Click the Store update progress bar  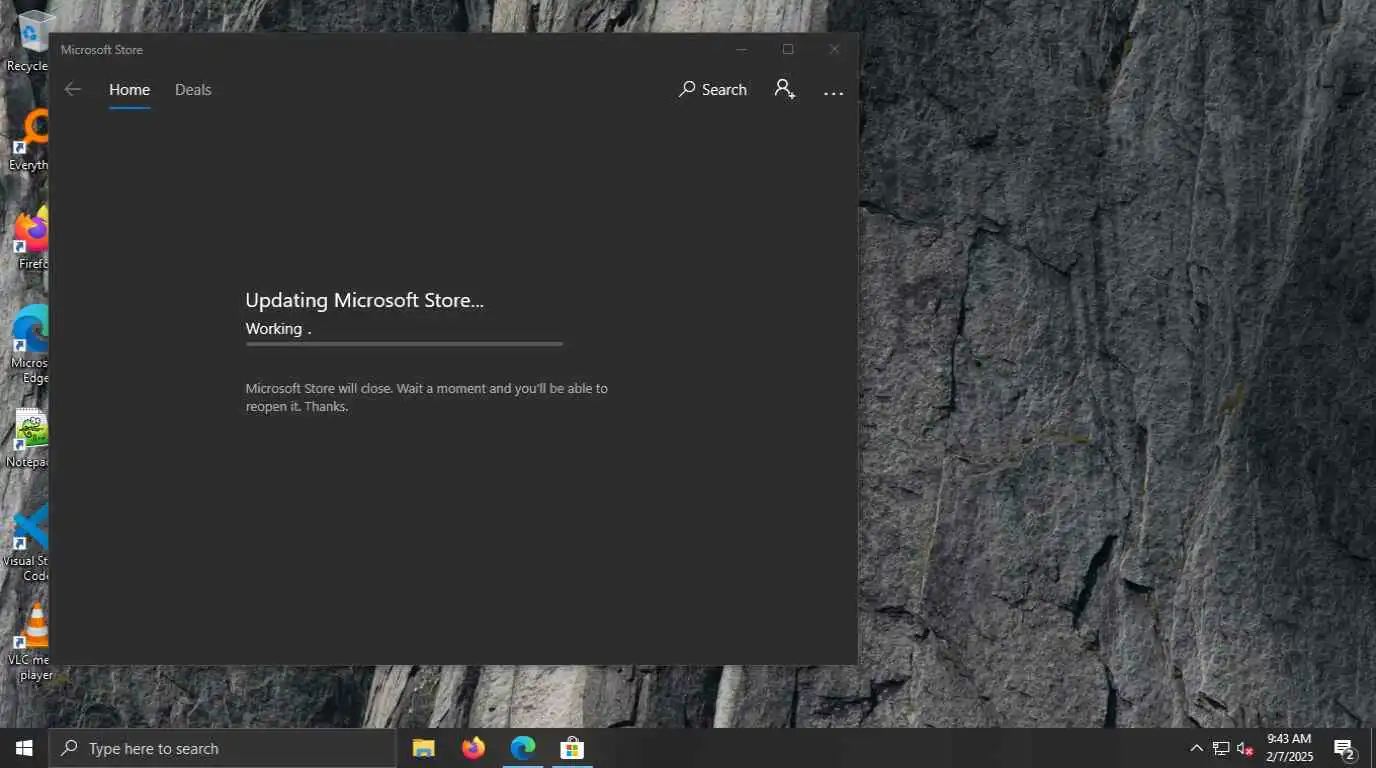tap(404, 344)
